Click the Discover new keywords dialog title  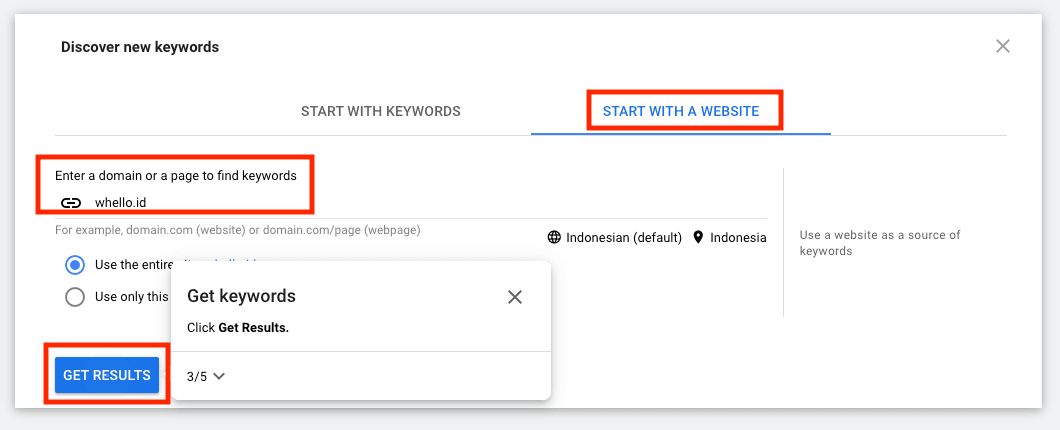(140, 47)
